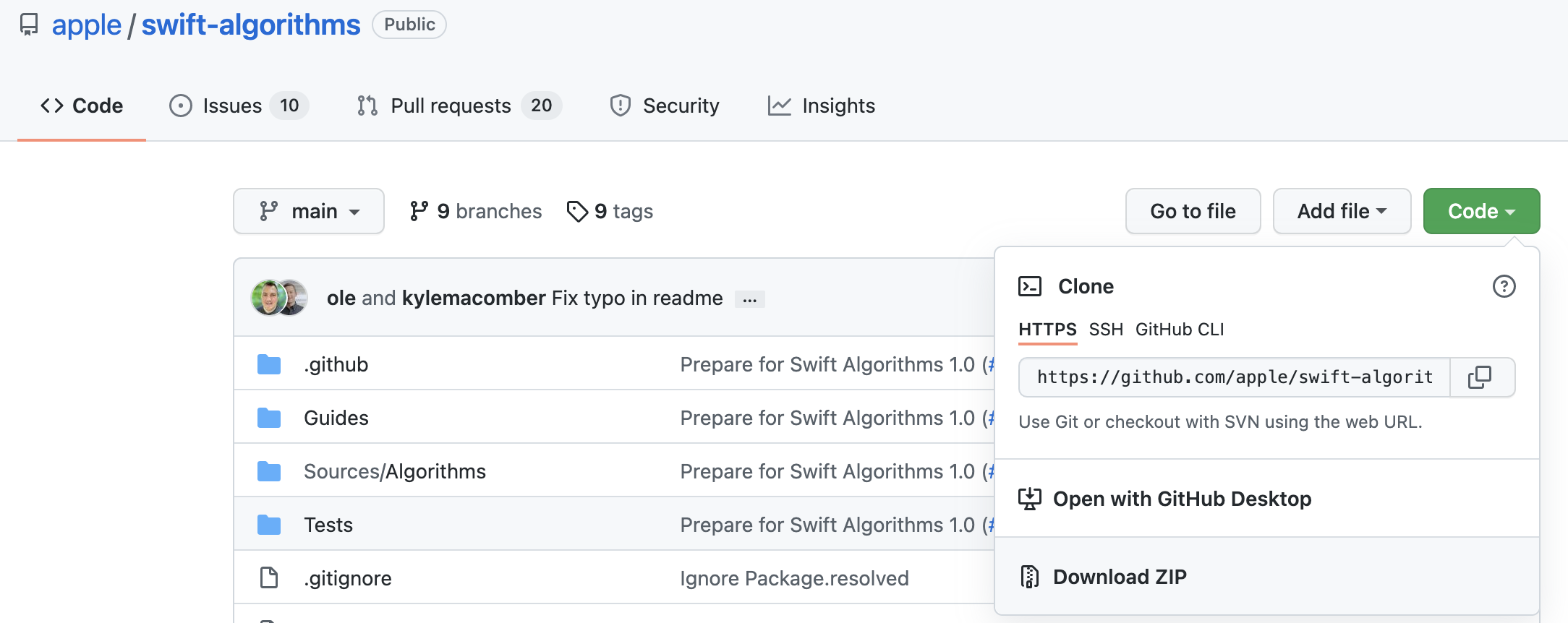This screenshot has height=623, width=1568.
Task: Expand the commit message ellipsis
Action: point(750,299)
